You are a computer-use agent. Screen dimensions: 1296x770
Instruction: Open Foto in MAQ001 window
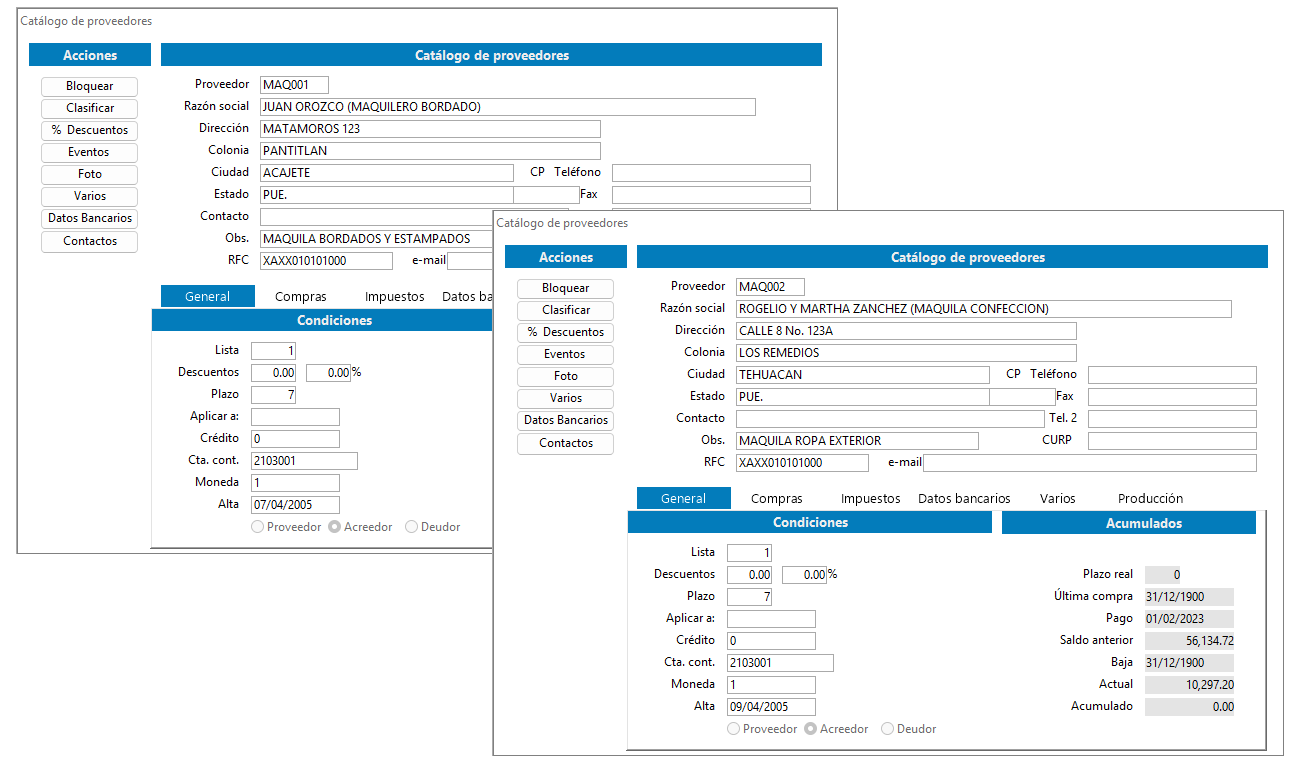point(89,174)
